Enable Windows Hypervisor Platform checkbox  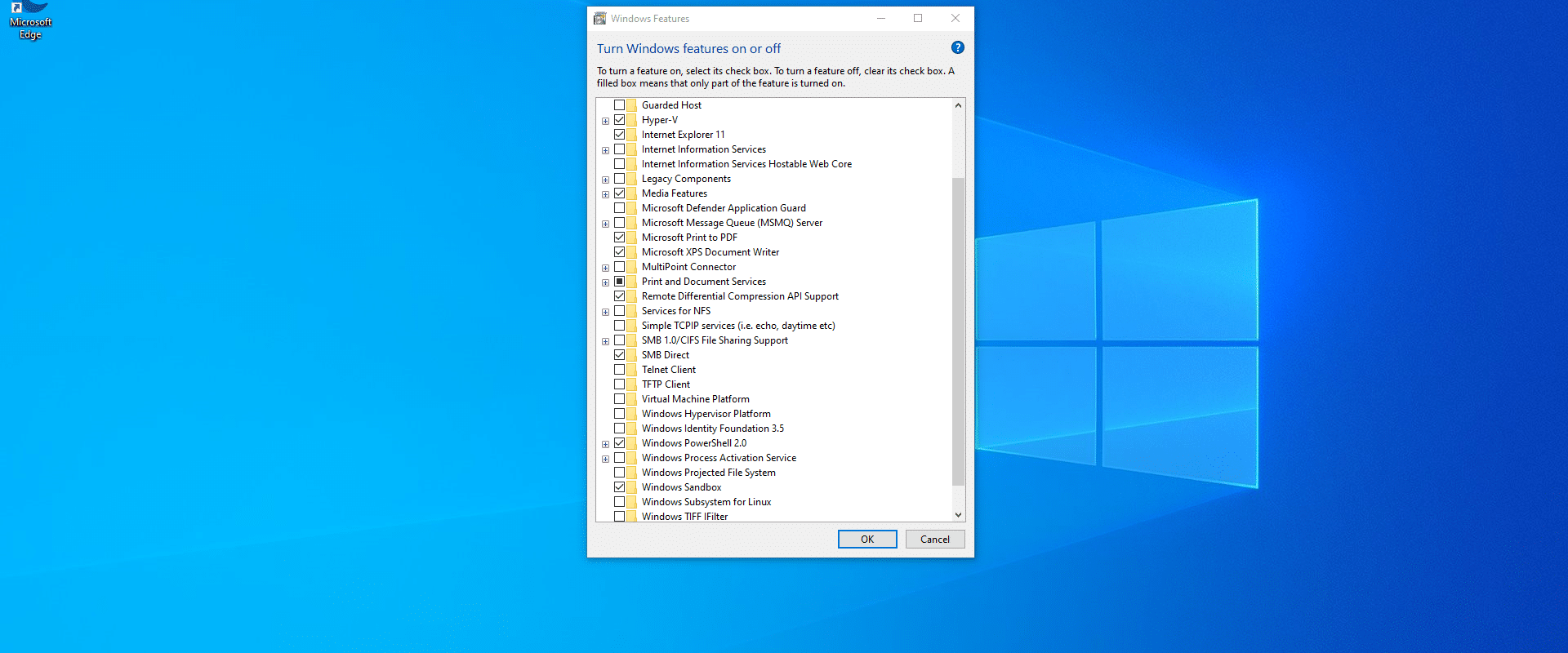click(620, 414)
